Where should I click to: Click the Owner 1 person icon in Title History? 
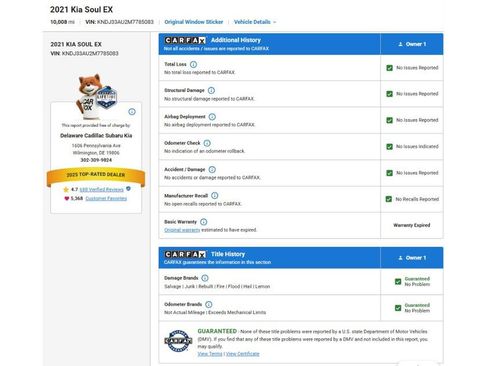(x=400, y=258)
